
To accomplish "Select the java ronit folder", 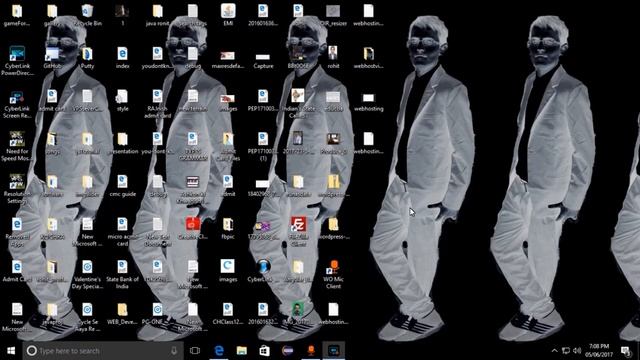I will click(158, 15).
